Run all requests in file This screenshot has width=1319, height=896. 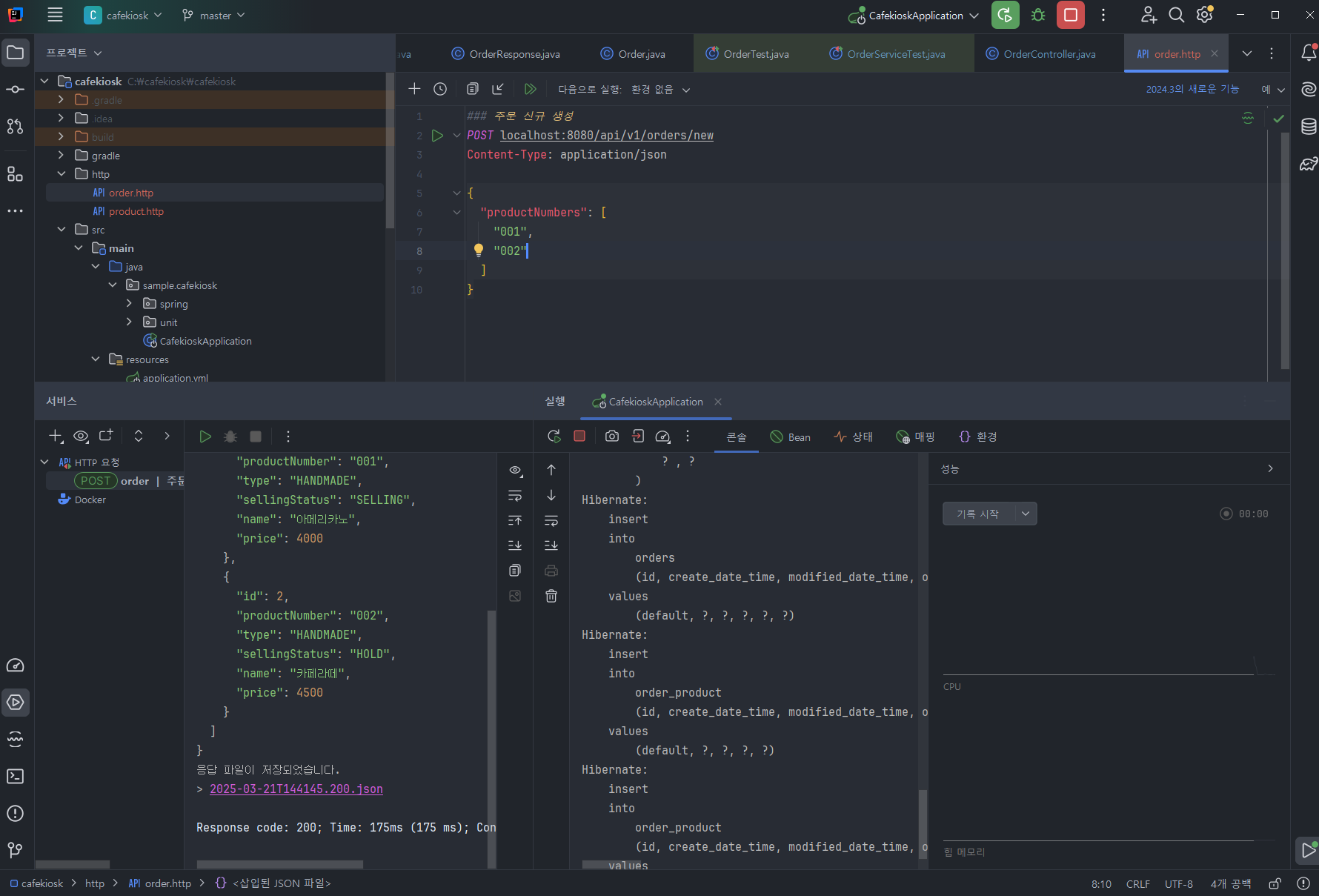point(530,89)
